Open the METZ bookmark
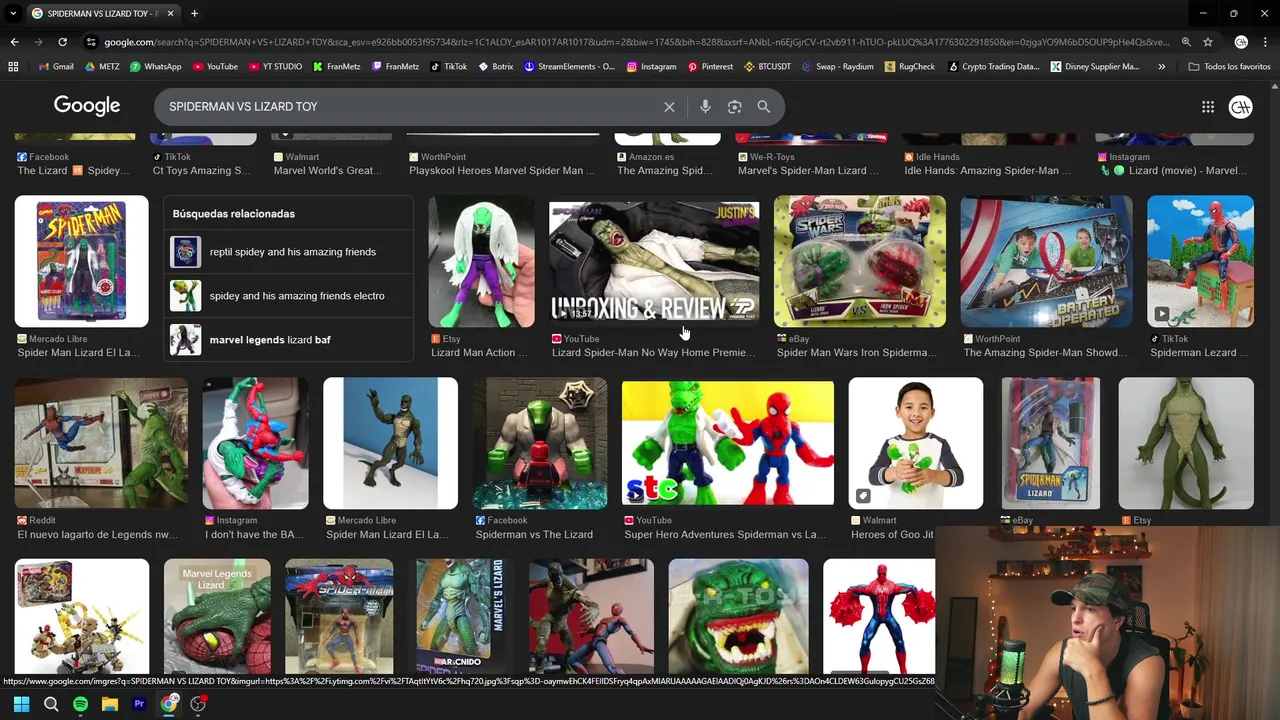 (102, 67)
